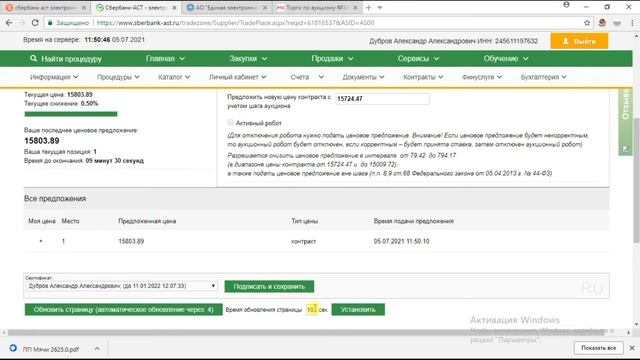640x360 pixels.
Task: Click Подписать и сохранить button
Action: coord(269,287)
